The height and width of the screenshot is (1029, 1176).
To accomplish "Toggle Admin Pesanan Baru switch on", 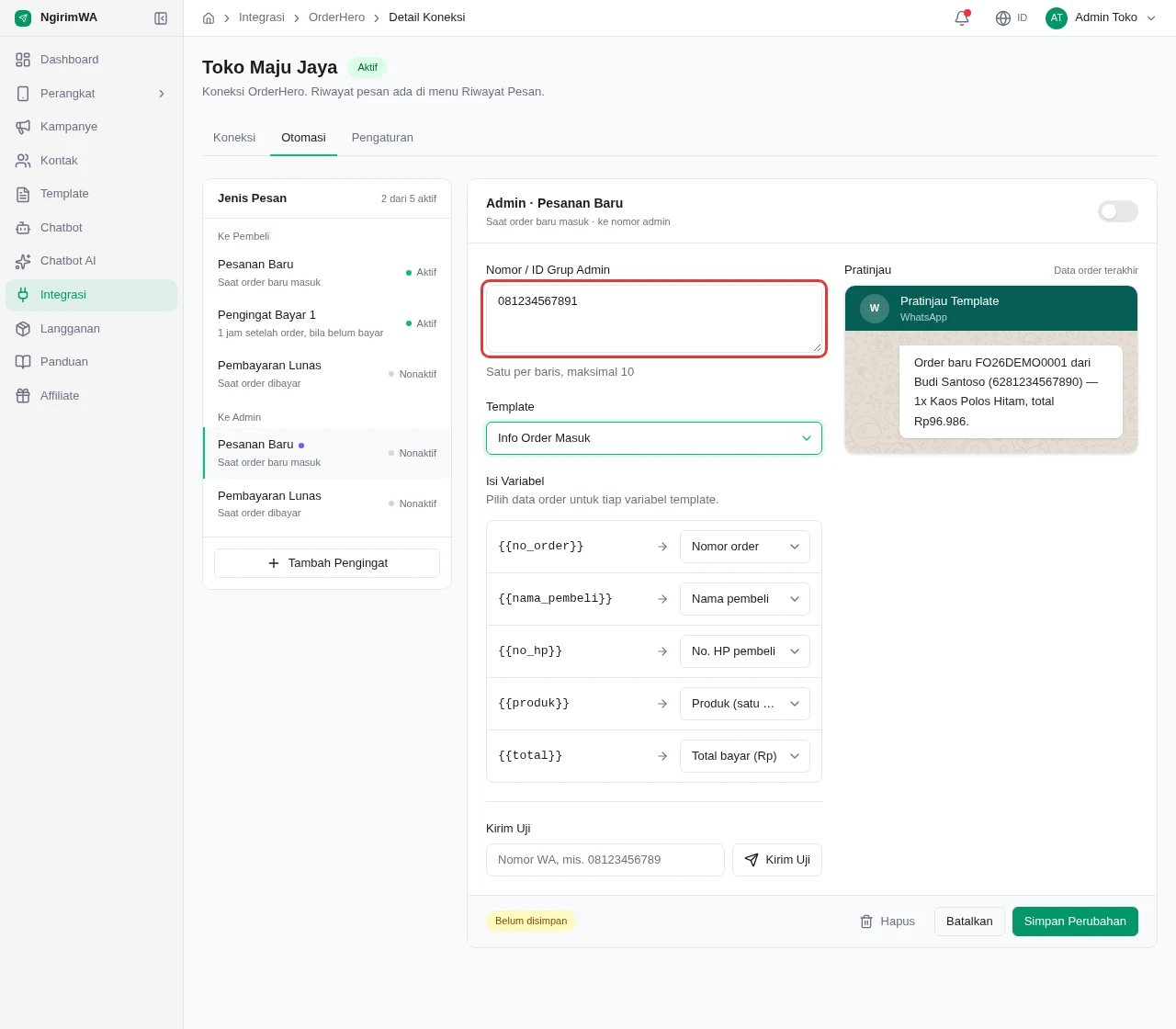I will pyautogui.click(x=1118, y=211).
